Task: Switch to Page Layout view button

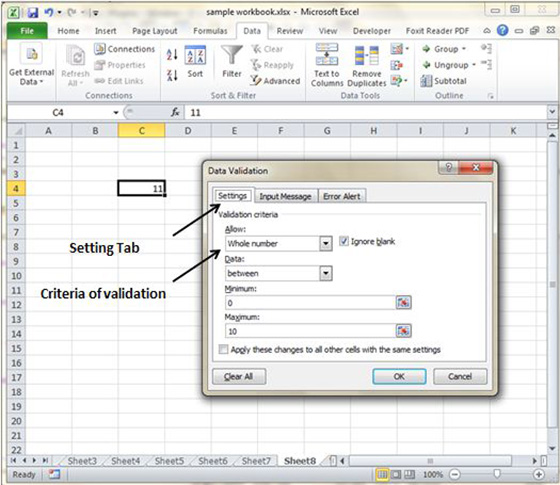Action: (396, 475)
